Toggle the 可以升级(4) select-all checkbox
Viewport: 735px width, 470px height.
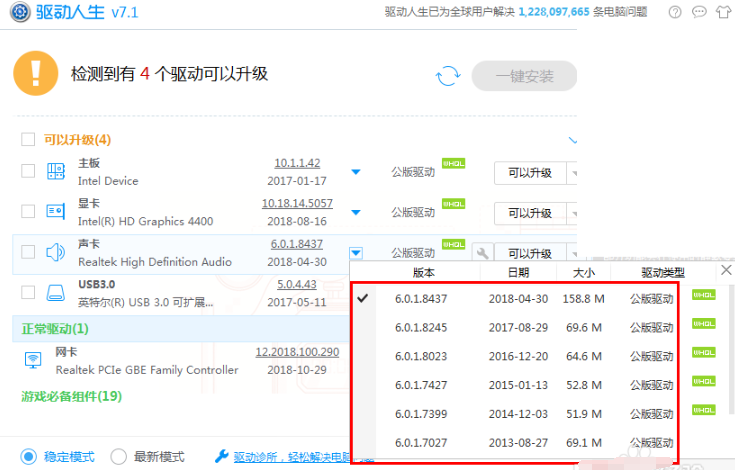[x=28, y=140]
